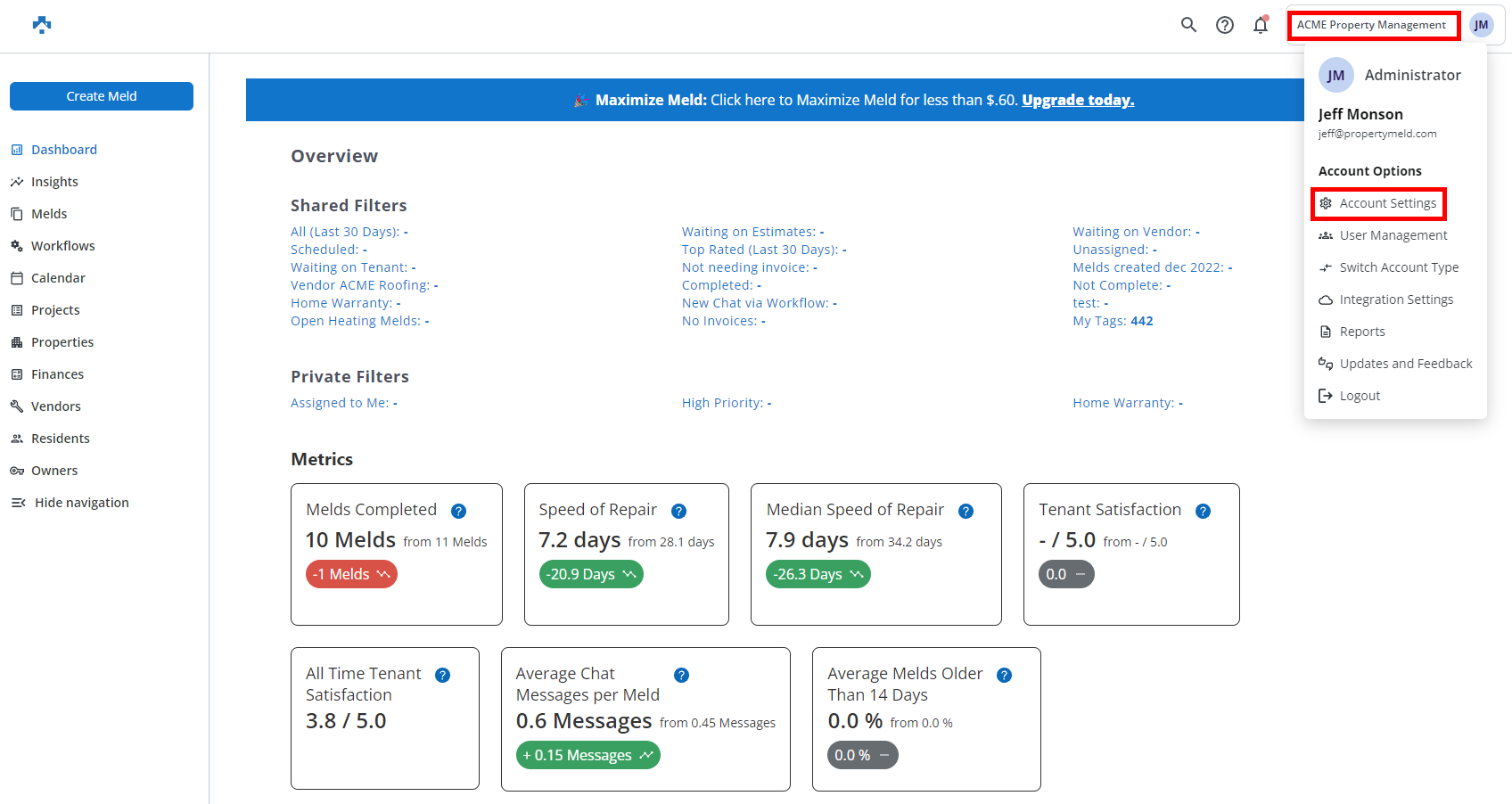The height and width of the screenshot is (804, 1512).
Task: Open Account Settings from account menu
Action: pyautogui.click(x=1387, y=203)
